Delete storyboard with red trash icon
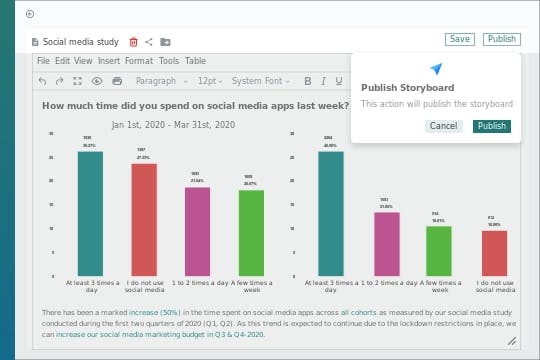Screen dimensions: 540x360 [x=133, y=42]
